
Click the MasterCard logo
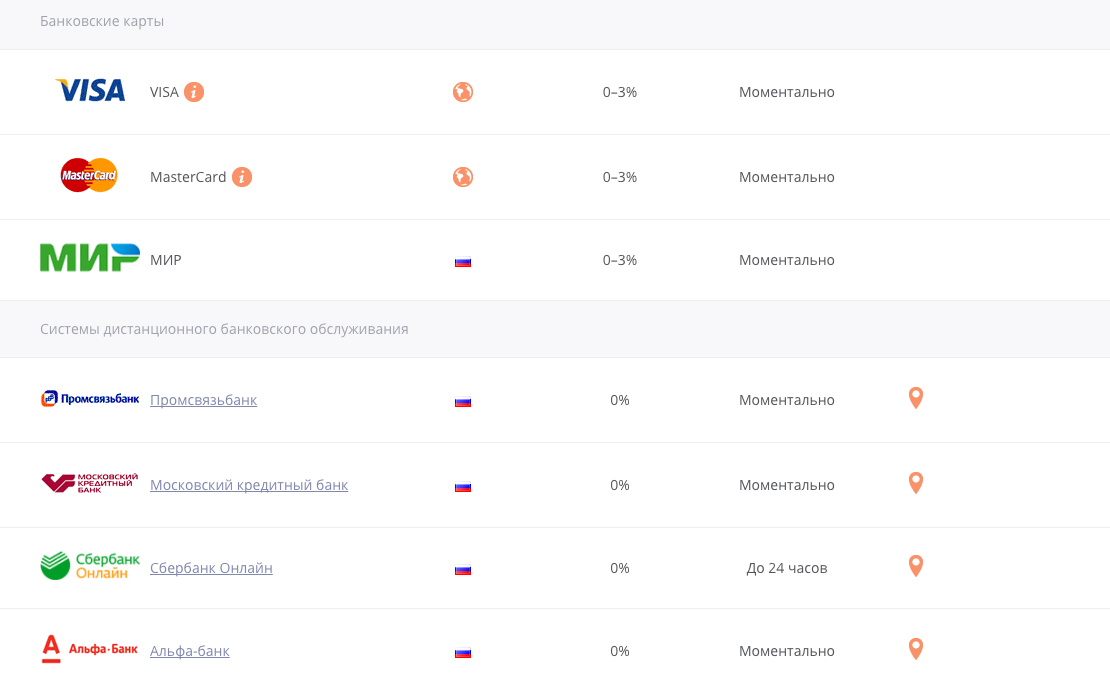pyautogui.click(x=89, y=175)
